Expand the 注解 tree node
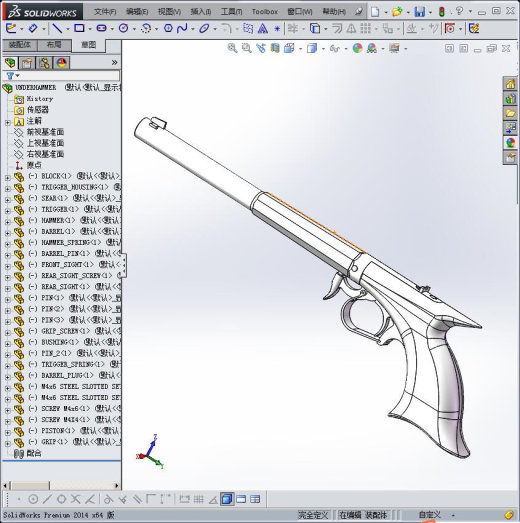Screen dimensions: 520x523 coord(8,122)
